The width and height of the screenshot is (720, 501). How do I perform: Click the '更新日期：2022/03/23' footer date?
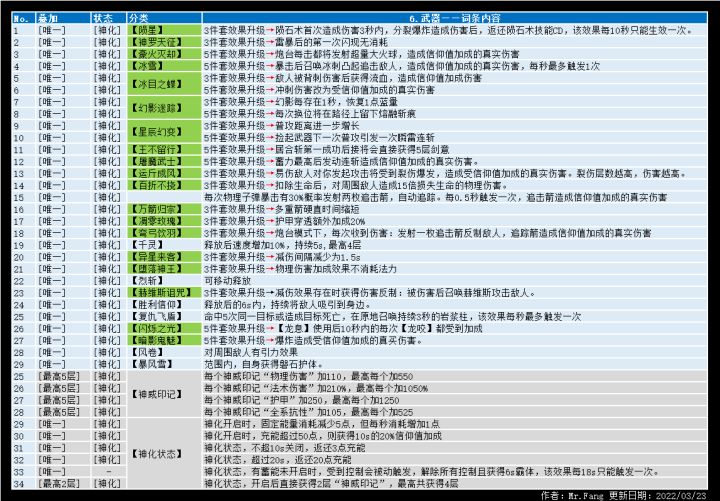(658, 495)
